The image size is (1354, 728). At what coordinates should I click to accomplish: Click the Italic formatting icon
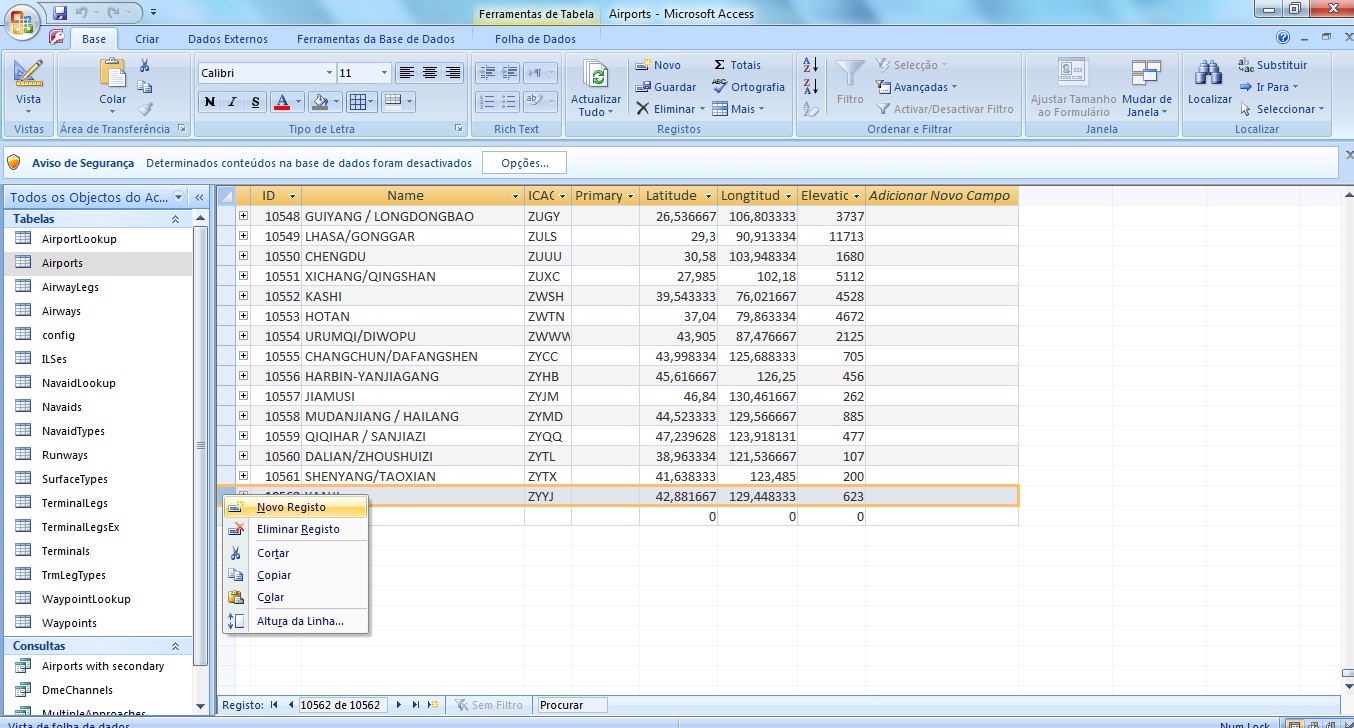(233, 102)
